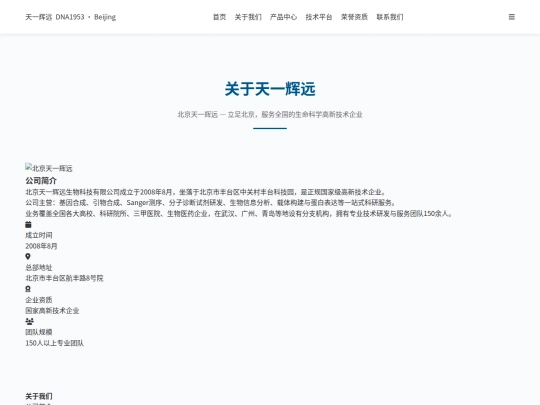Open 关于我们 navigation item
540x405 pixels.
pyautogui.click(x=248, y=17)
